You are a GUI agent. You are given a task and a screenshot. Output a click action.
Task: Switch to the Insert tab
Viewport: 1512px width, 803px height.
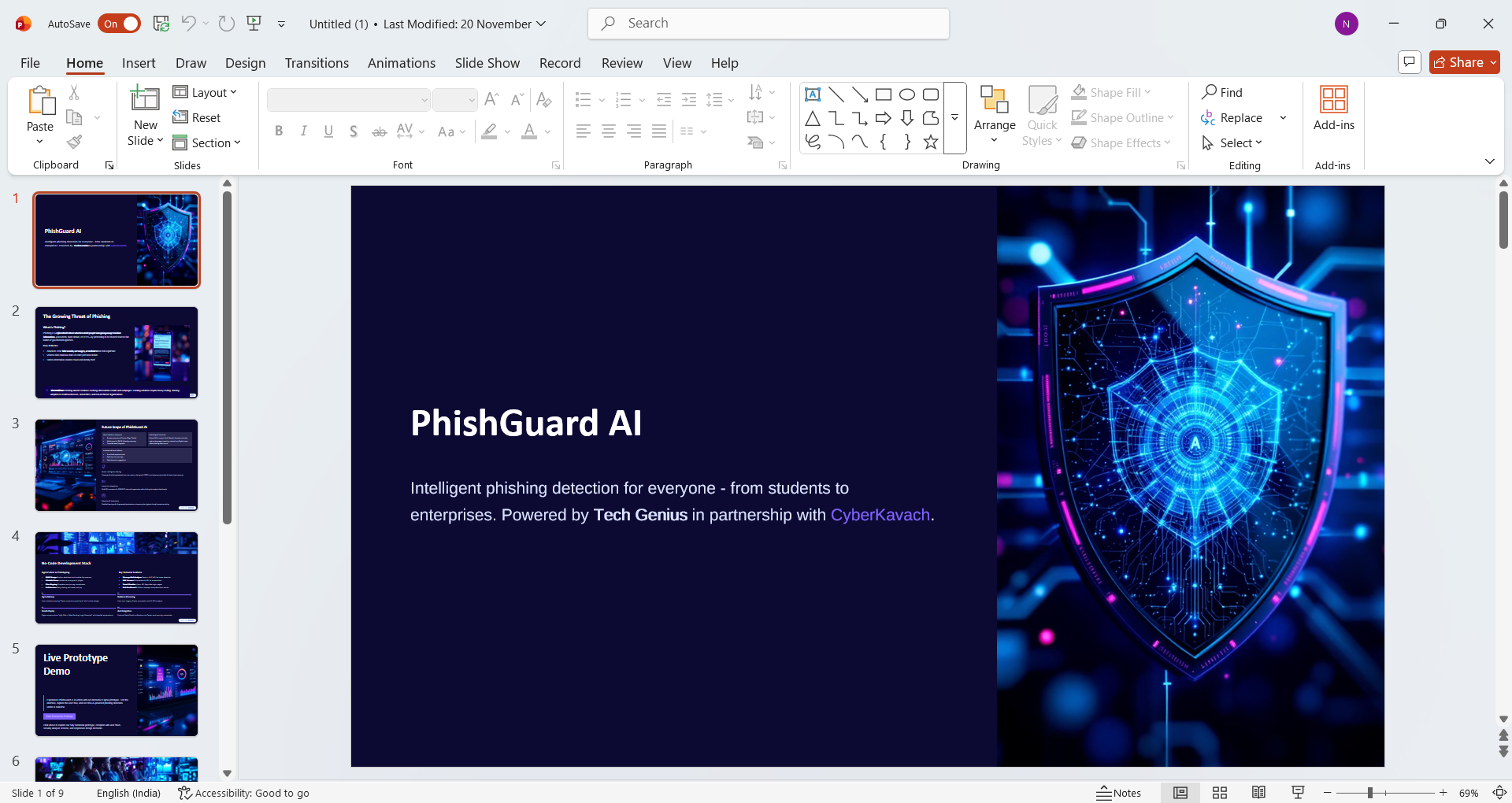pos(139,63)
